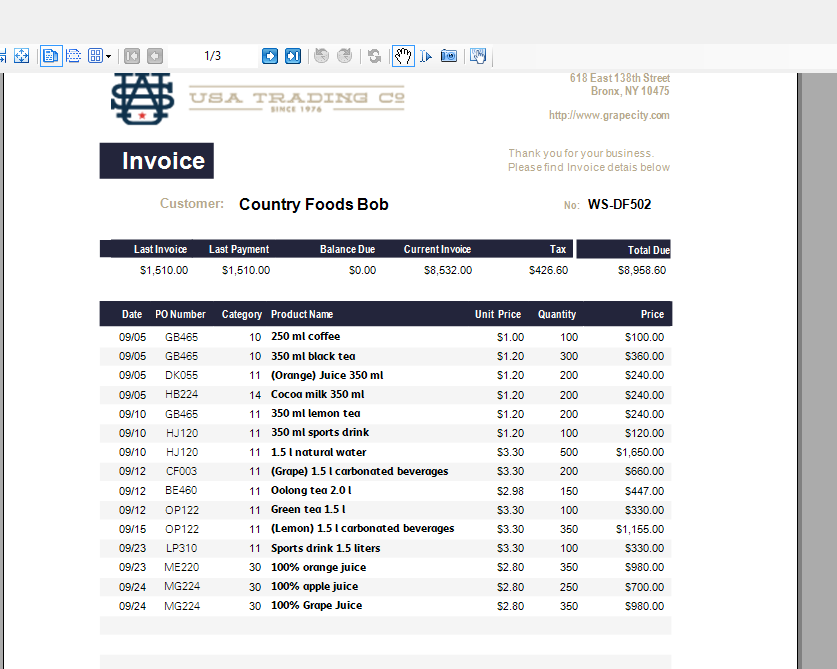Select the snapshot camera tool
837x669 pixels.
pos(449,56)
